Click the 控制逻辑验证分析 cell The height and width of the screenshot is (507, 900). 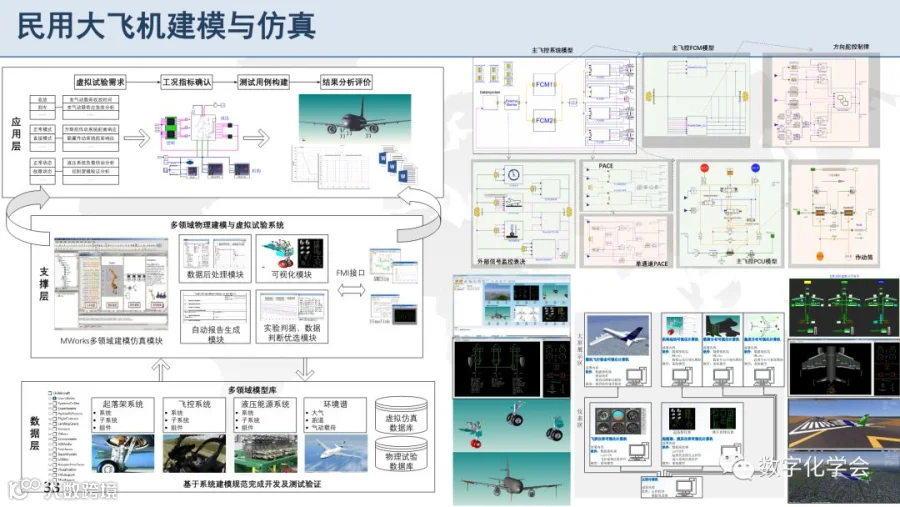[91, 172]
